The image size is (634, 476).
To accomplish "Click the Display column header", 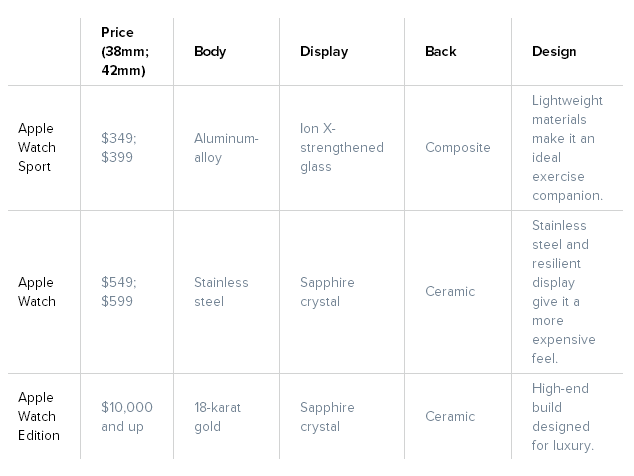I will point(324,51).
